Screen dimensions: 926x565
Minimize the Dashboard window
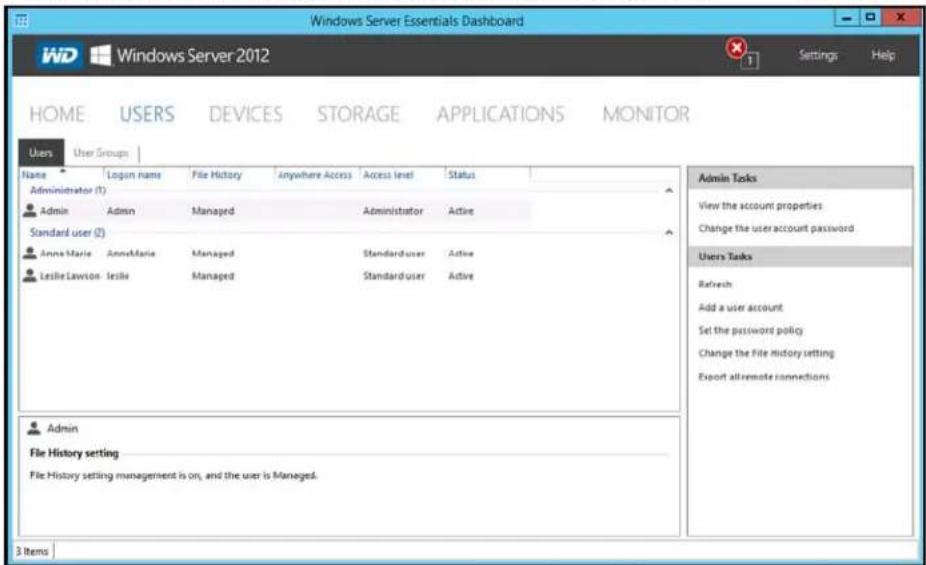point(846,18)
